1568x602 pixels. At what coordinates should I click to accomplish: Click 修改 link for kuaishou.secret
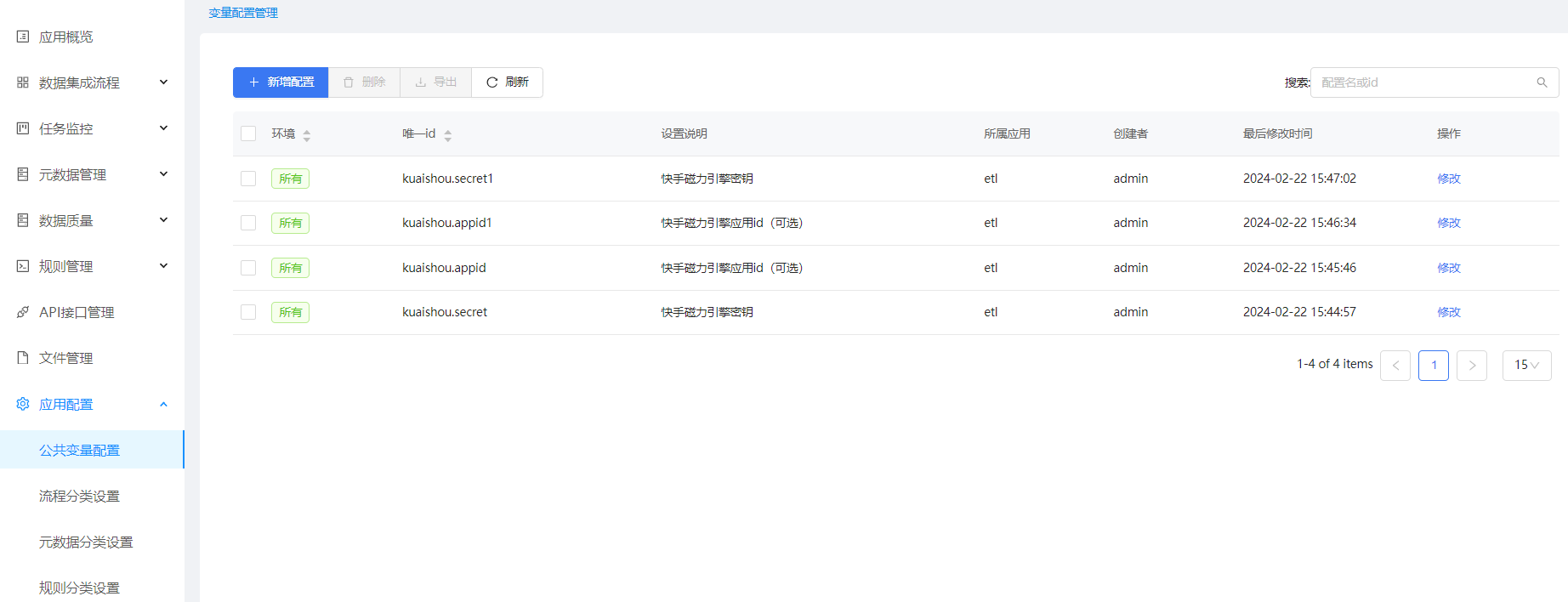click(x=1448, y=312)
